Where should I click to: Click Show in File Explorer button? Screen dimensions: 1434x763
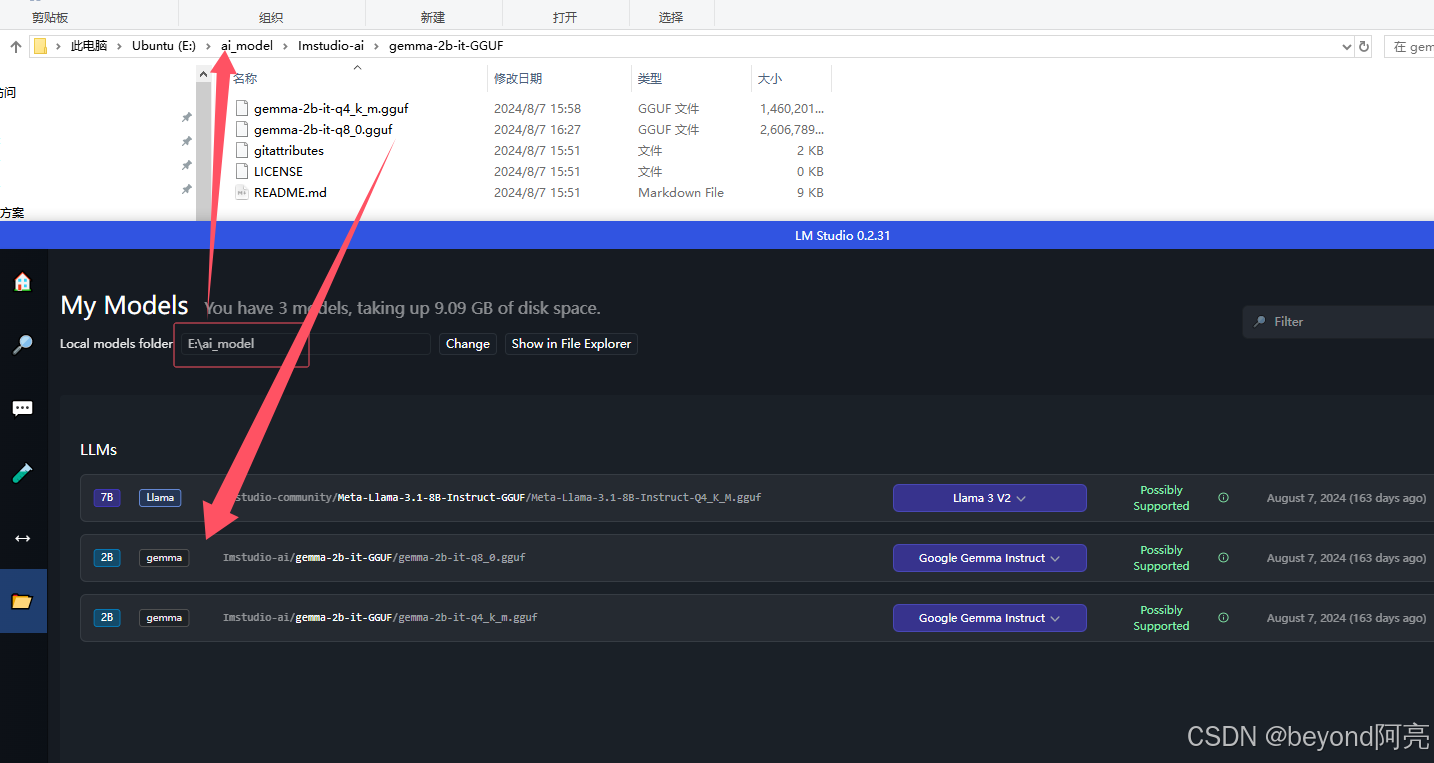571,343
